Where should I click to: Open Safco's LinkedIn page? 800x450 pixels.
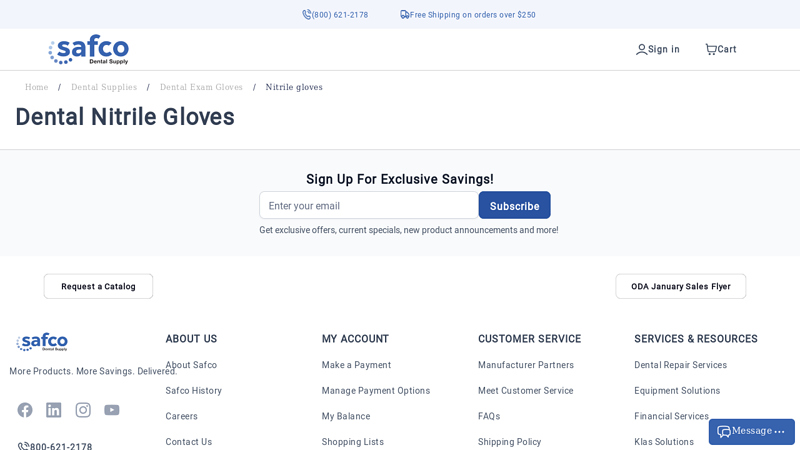54,410
